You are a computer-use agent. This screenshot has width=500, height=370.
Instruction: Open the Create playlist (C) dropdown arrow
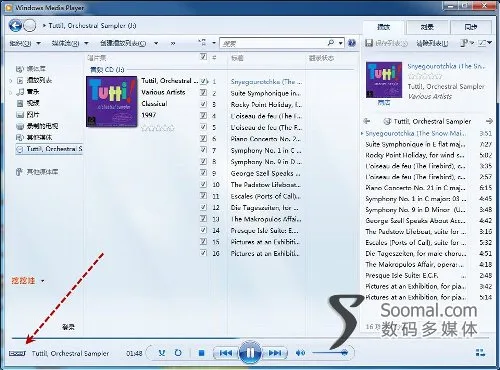point(156,43)
